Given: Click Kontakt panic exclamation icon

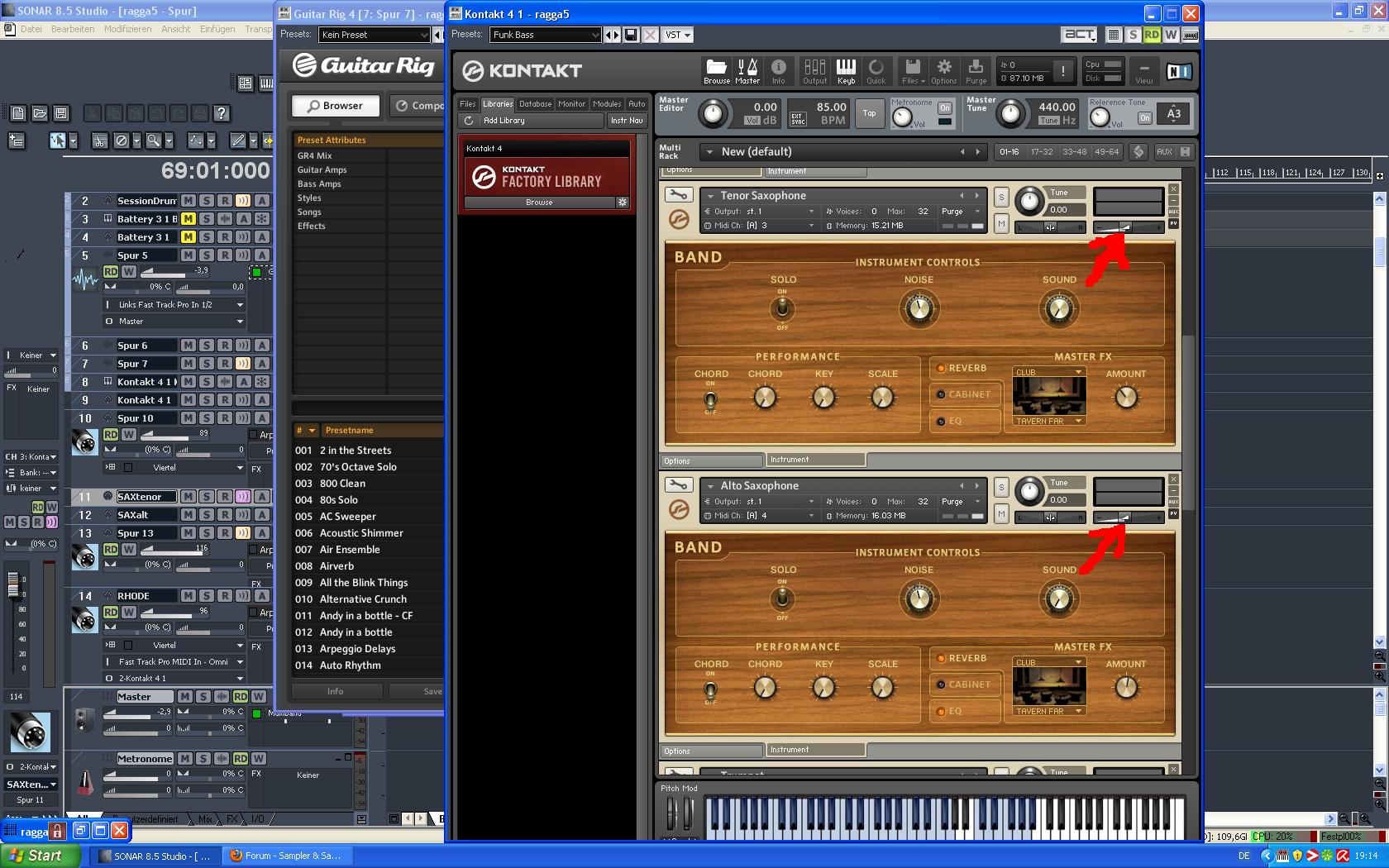Looking at the screenshot, I should (x=1063, y=71).
